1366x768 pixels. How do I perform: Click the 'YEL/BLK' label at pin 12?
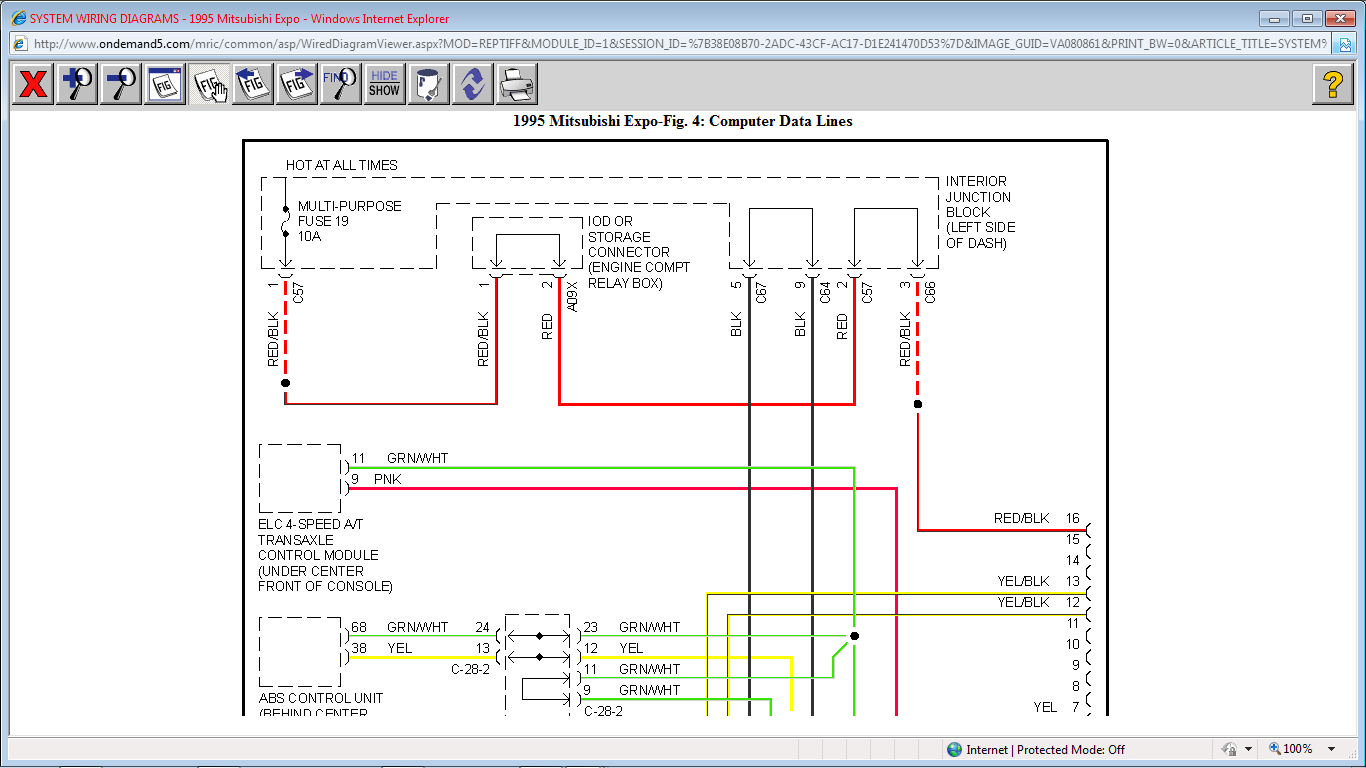1023,602
